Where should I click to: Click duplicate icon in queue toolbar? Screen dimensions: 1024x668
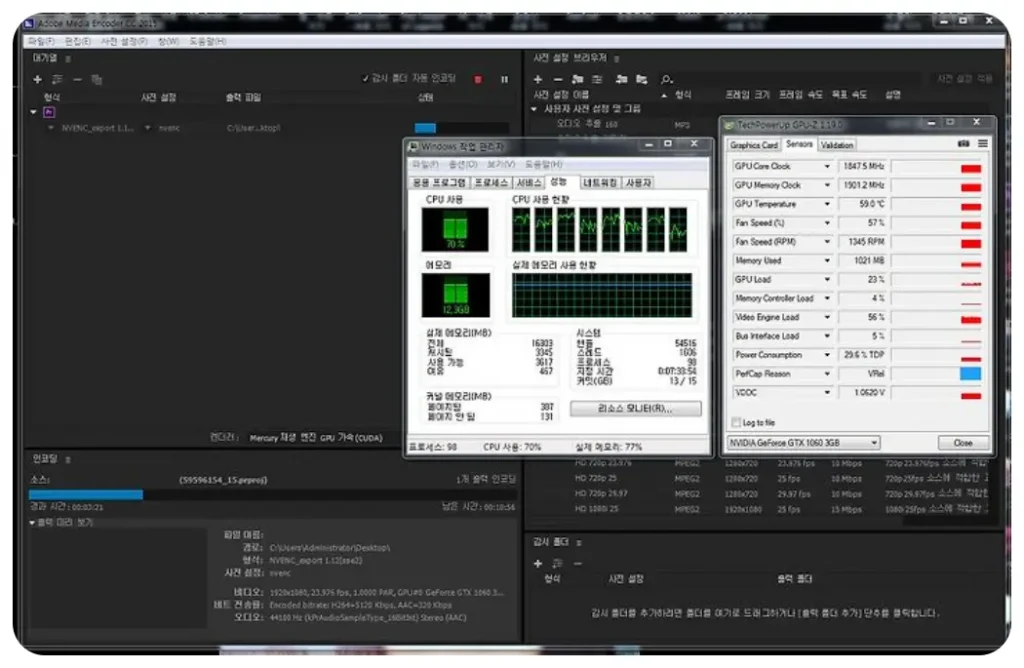[97, 80]
